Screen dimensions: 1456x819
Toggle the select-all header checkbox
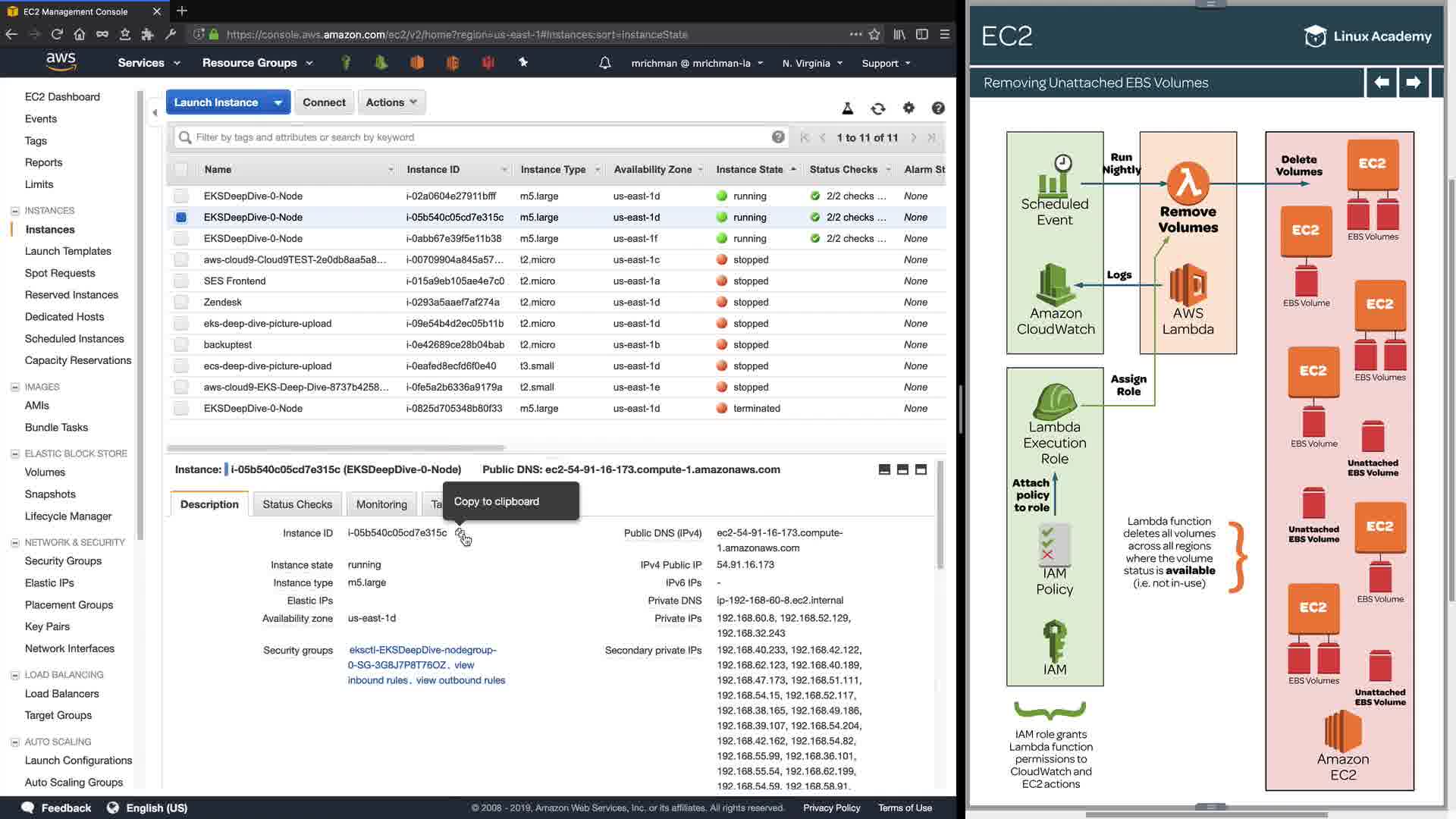click(180, 170)
